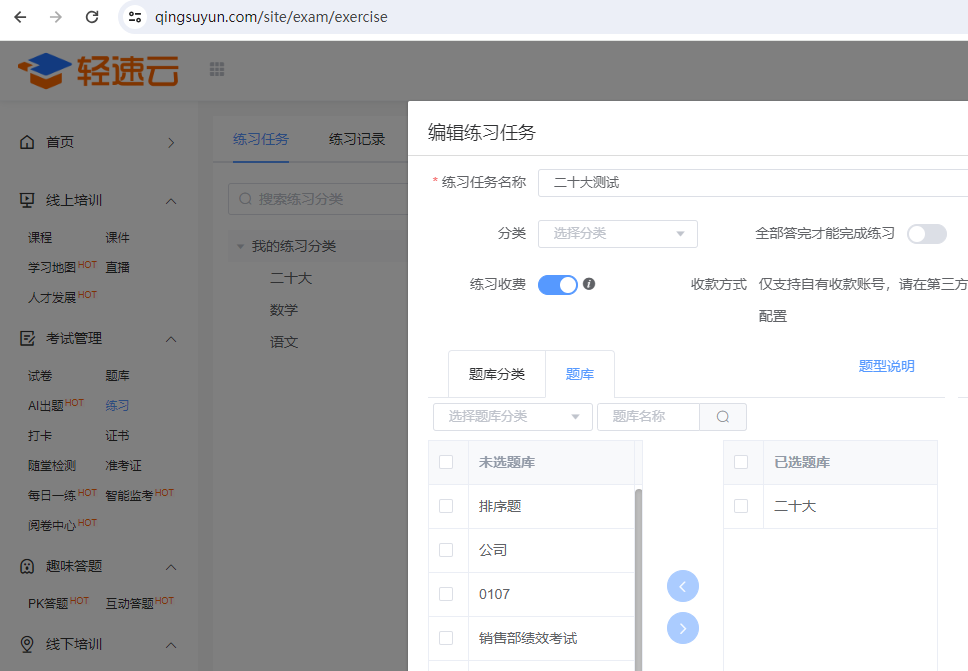Check the 排序题 checkbox
968x671 pixels.
(x=446, y=506)
